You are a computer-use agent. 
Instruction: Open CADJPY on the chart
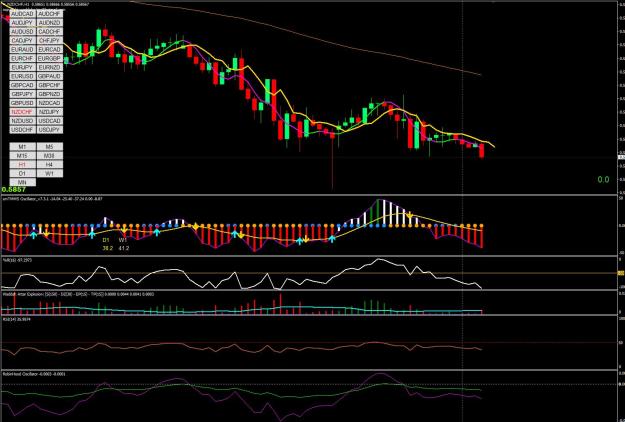[22, 41]
